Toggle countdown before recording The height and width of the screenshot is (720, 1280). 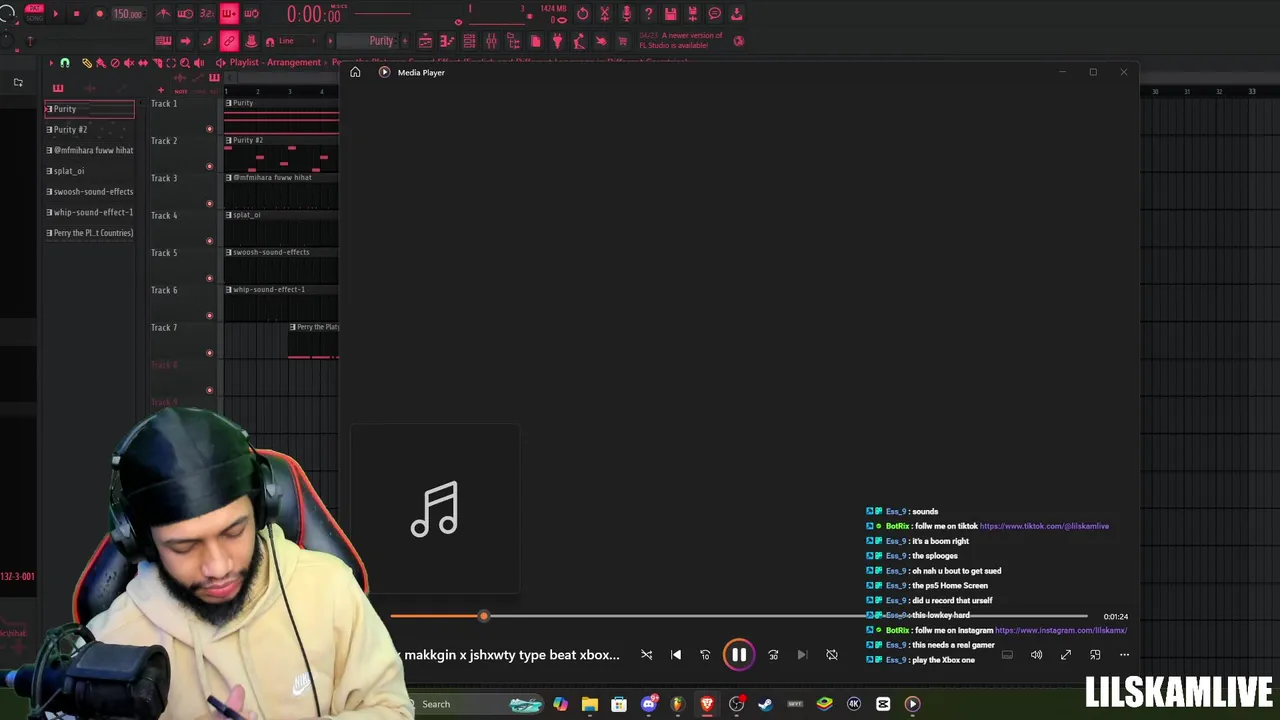tap(207, 14)
